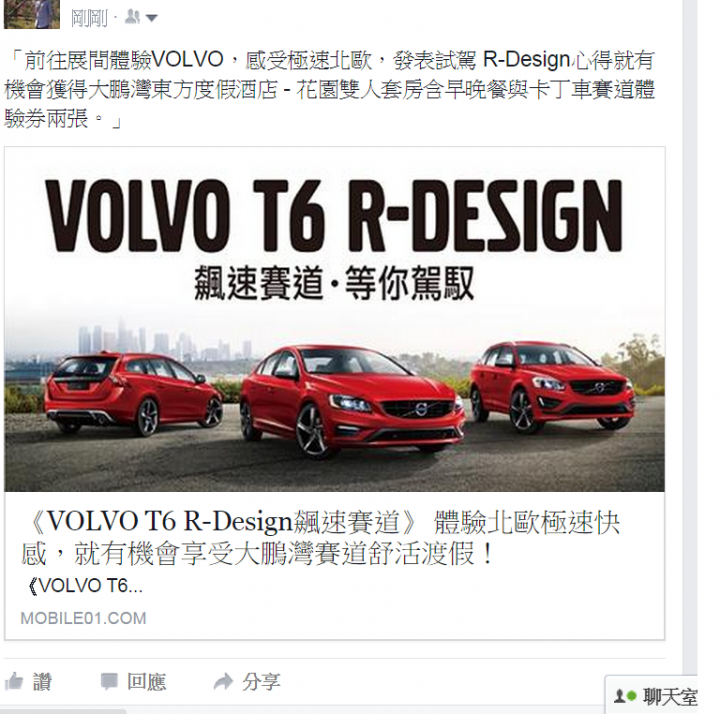The height and width of the screenshot is (714, 720).
Task: Open the Volvo T6 R-Design banner image
Action: [x=334, y=320]
